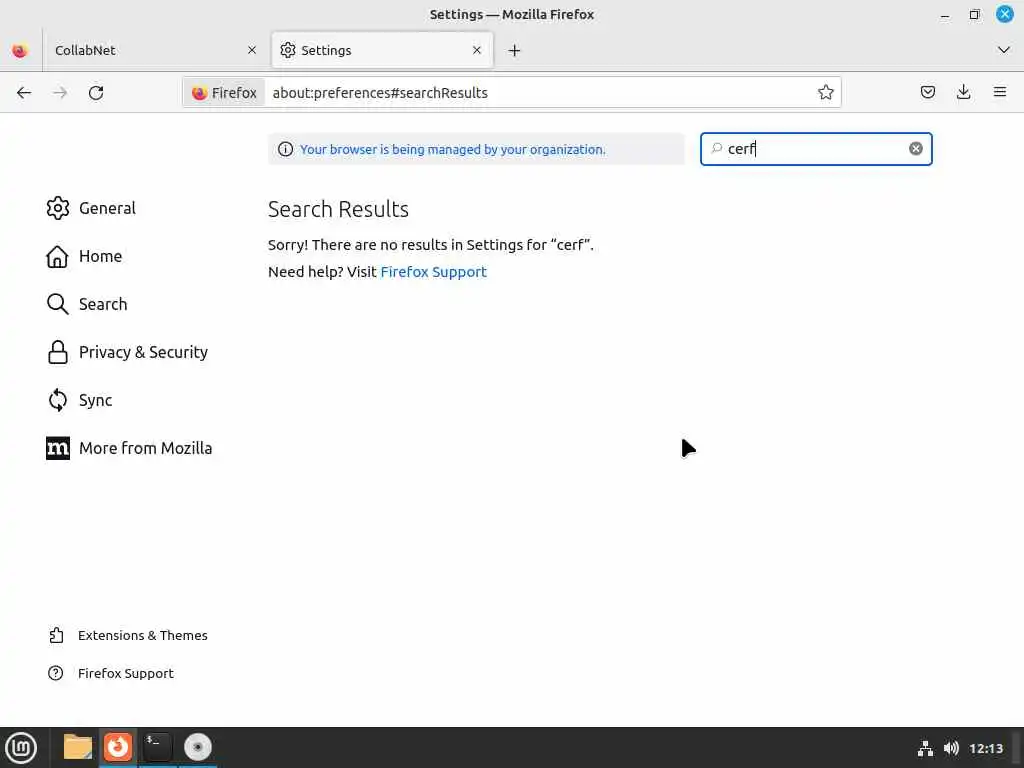Click the Firefox identity box in address bar
This screenshot has height=768, width=1024.
click(x=225, y=93)
